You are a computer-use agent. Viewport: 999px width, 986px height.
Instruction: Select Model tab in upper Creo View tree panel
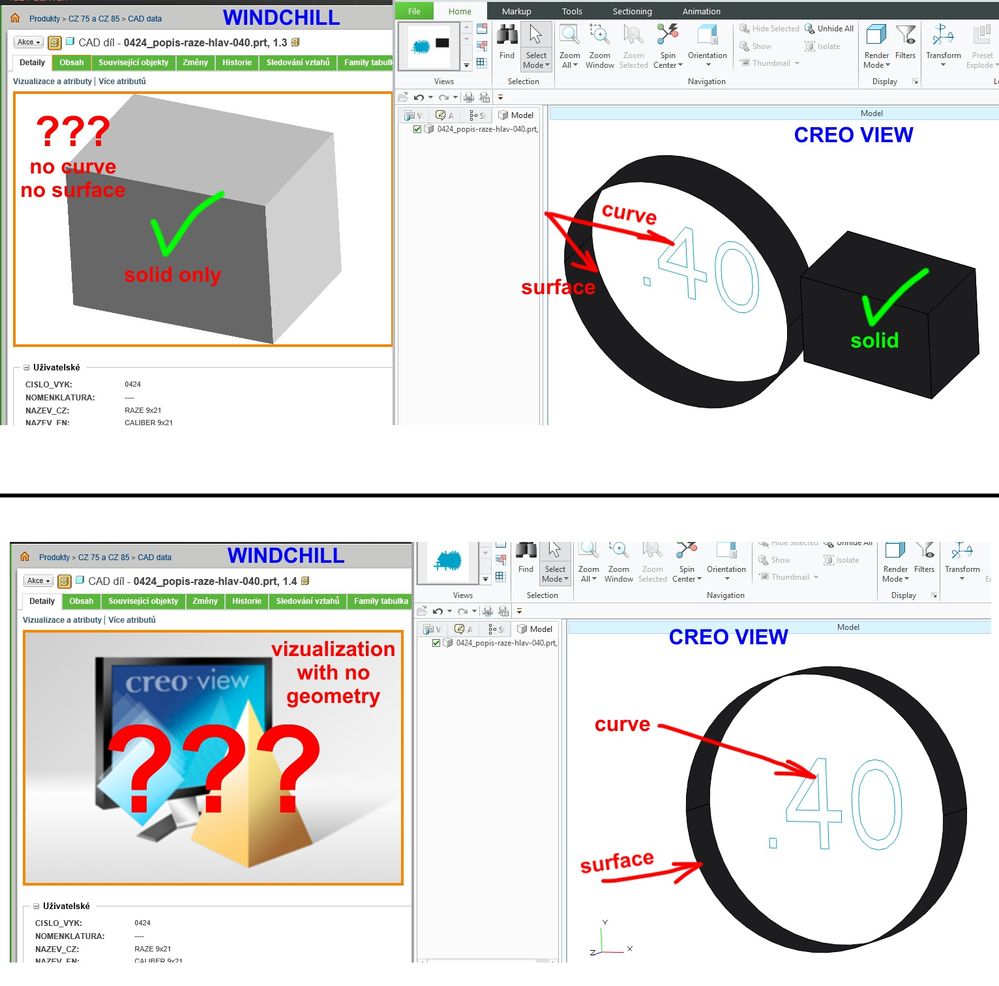[x=516, y=115]
